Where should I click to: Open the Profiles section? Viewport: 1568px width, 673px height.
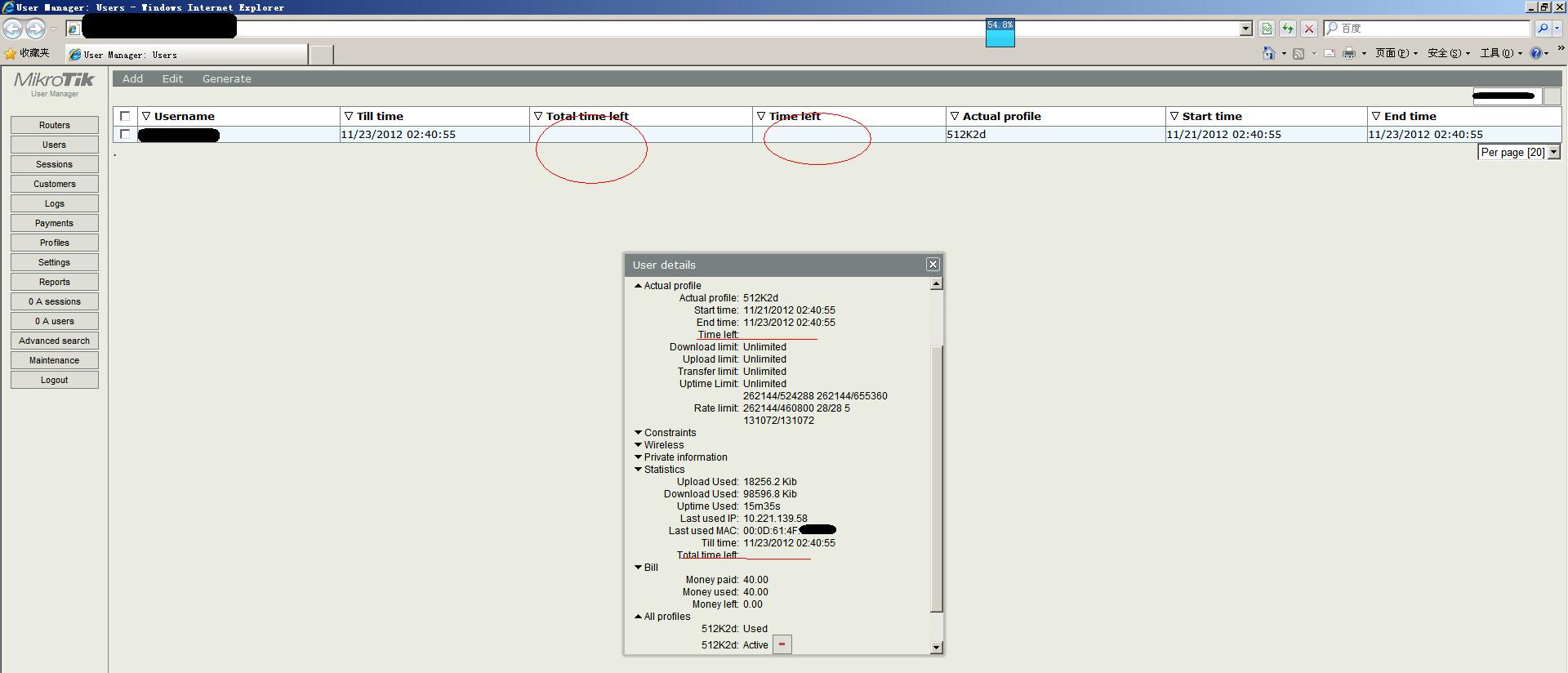point(55,243)
